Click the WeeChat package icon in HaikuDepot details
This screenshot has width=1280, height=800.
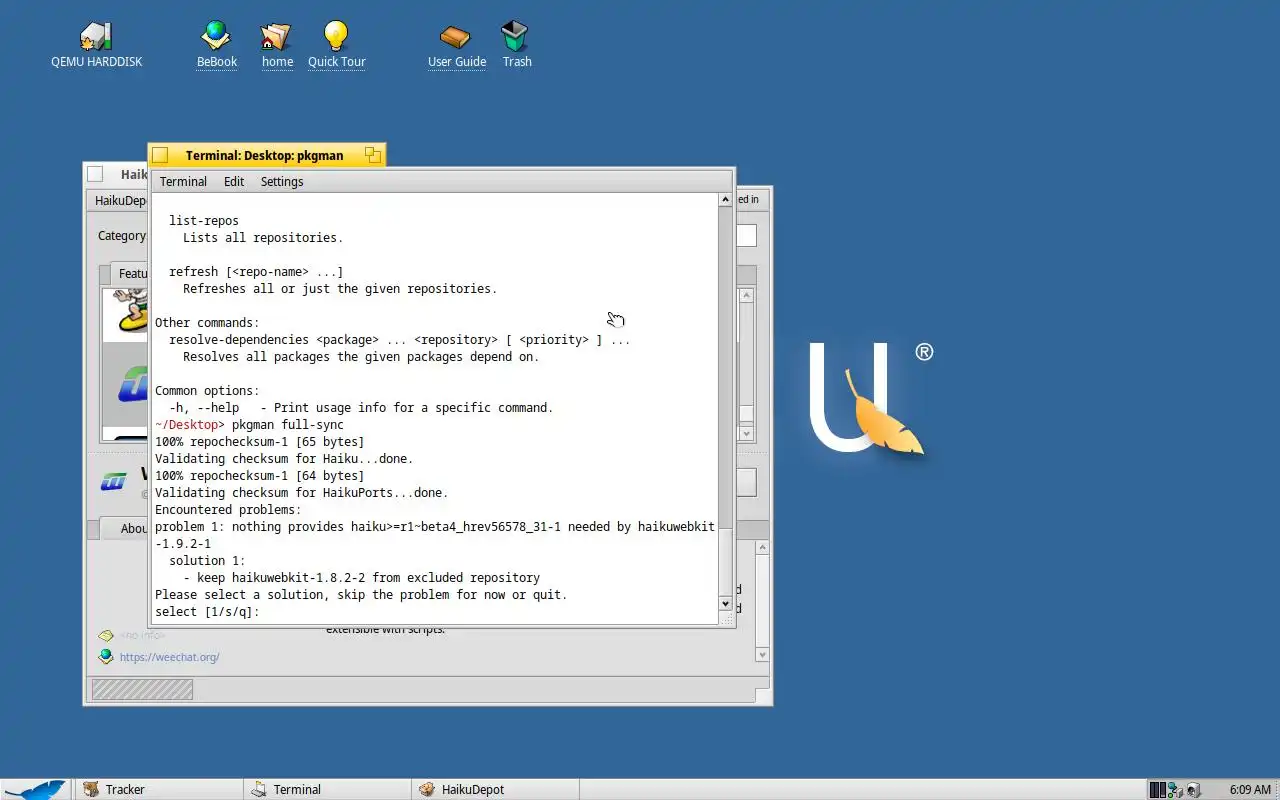tap(114, 482)
